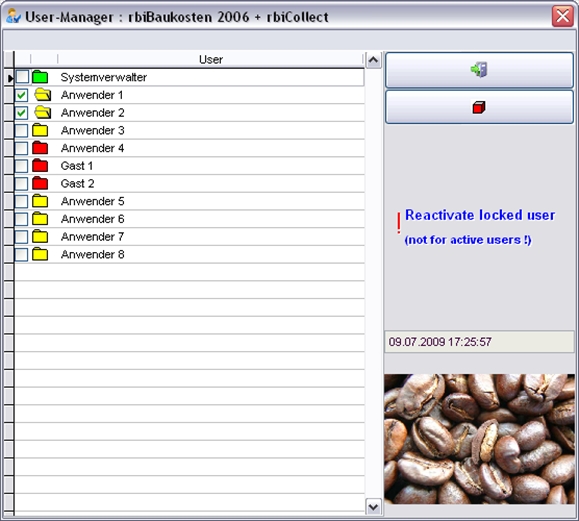Click the green arrow door icon button
The image size is (579, 521).
[x=479, y=70]
